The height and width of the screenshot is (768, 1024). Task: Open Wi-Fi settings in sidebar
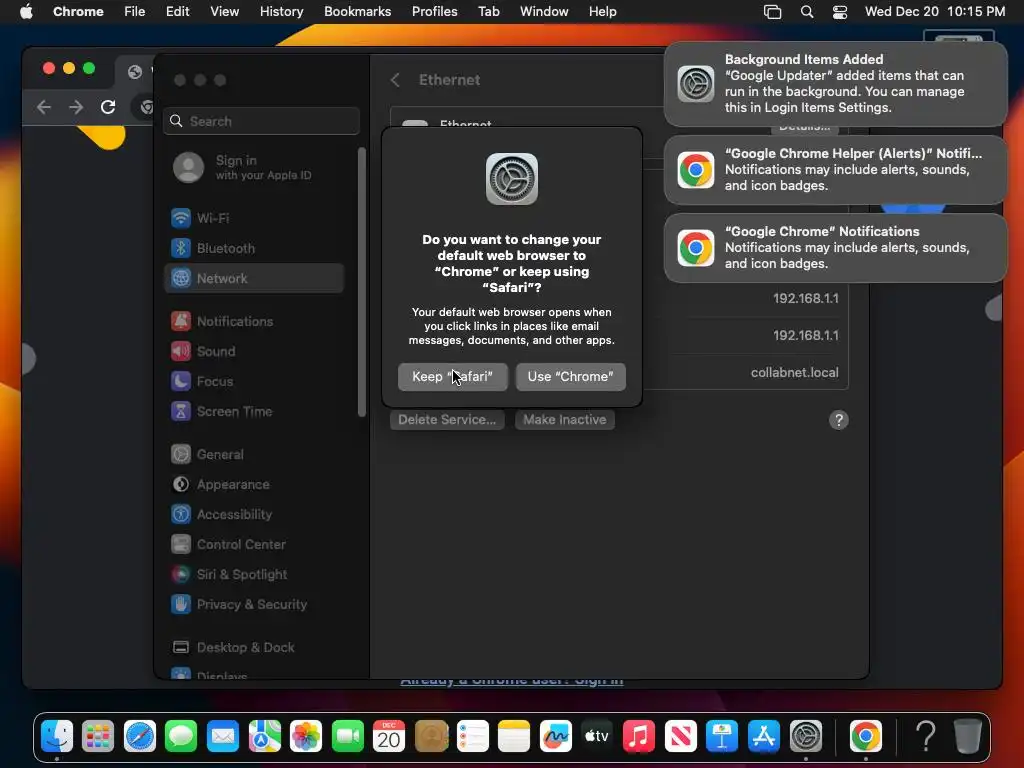pyautogui.click(x=255, y=218)
